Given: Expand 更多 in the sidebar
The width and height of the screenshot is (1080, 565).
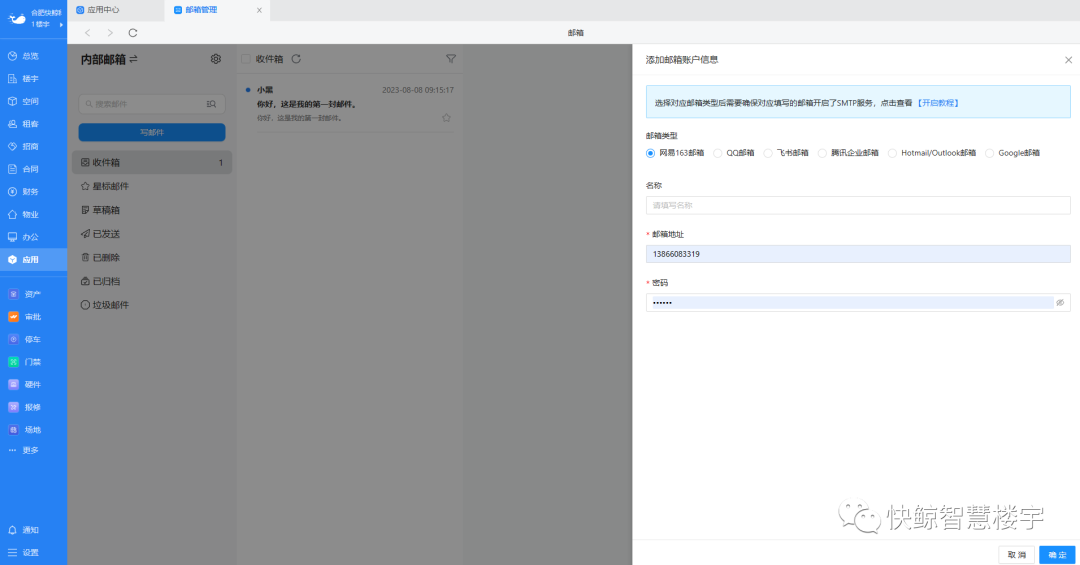Looking at the screenshot, I should point(30,450).
